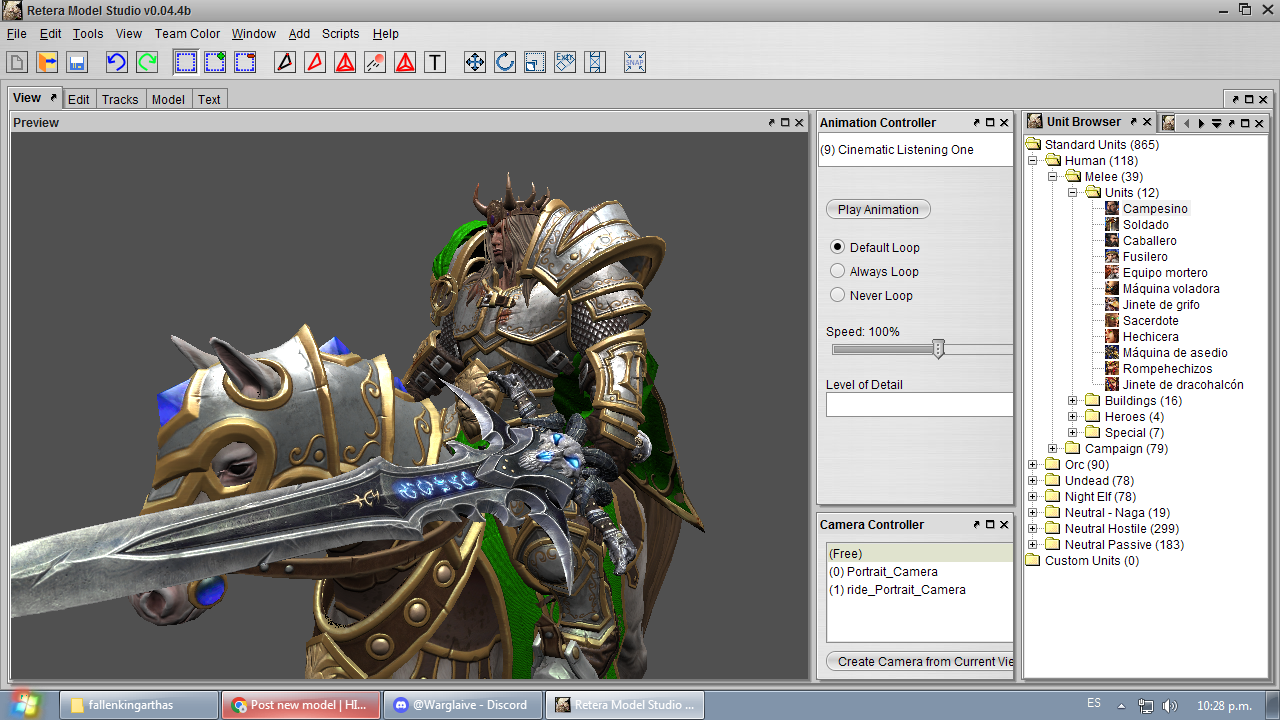
Task: Activate the Extrude tool icon
Action: point(565,62)
